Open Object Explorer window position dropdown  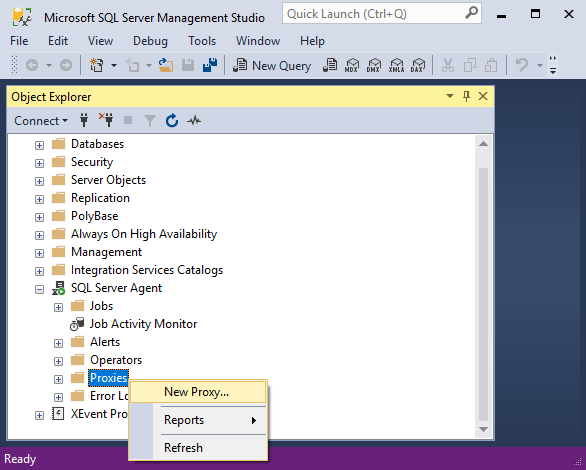pyautogui.click(x=450, y=96)
